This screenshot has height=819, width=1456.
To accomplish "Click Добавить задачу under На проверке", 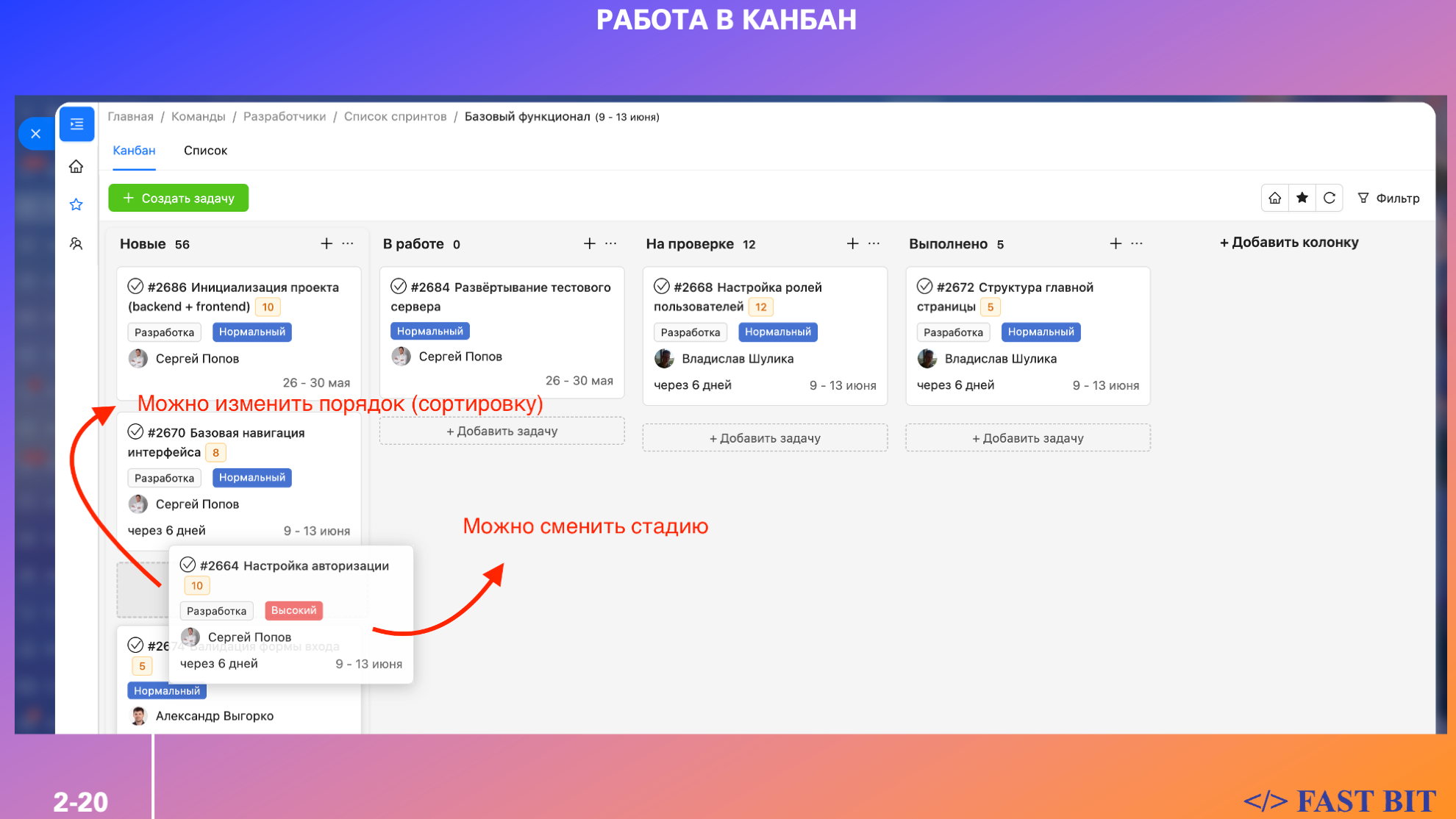I will coord(765,438).
